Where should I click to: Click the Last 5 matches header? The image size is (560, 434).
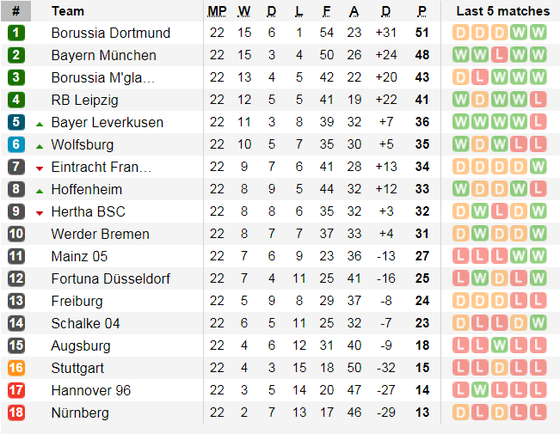503,11
